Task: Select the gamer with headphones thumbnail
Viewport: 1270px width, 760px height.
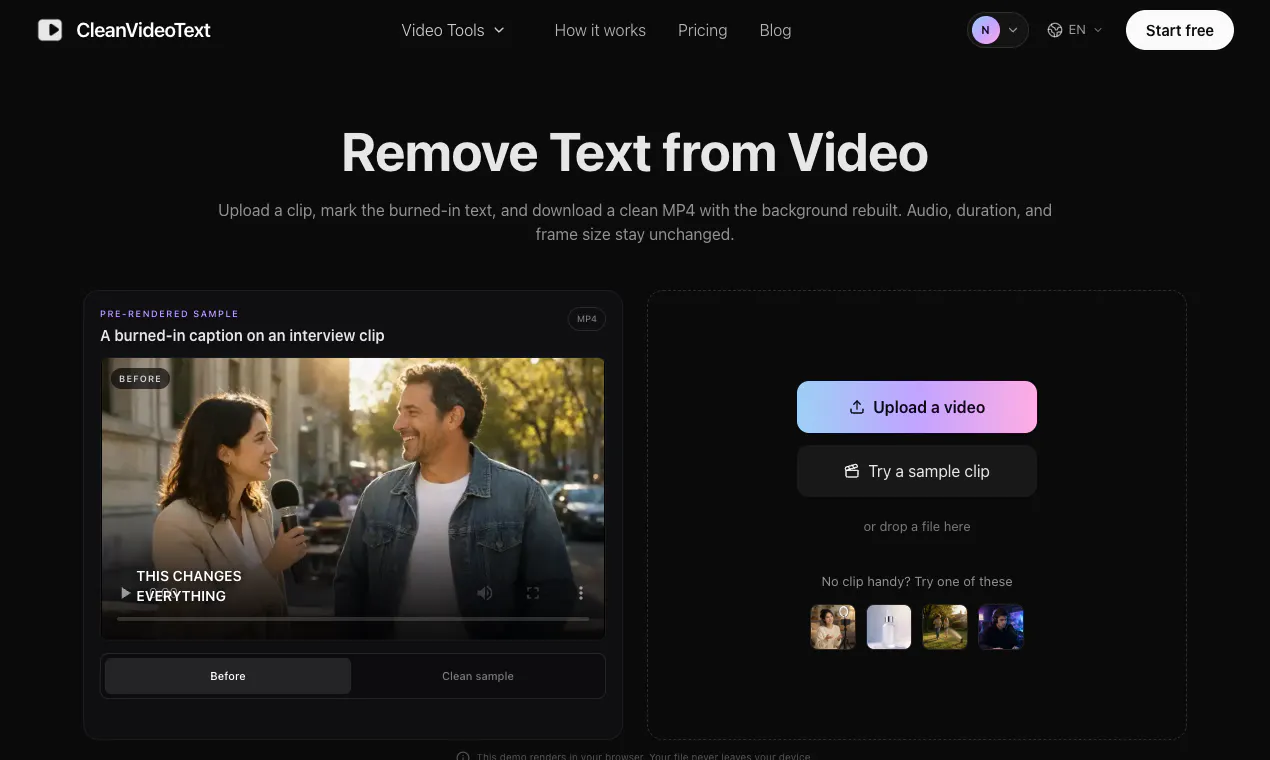Action: point(1001,627)
